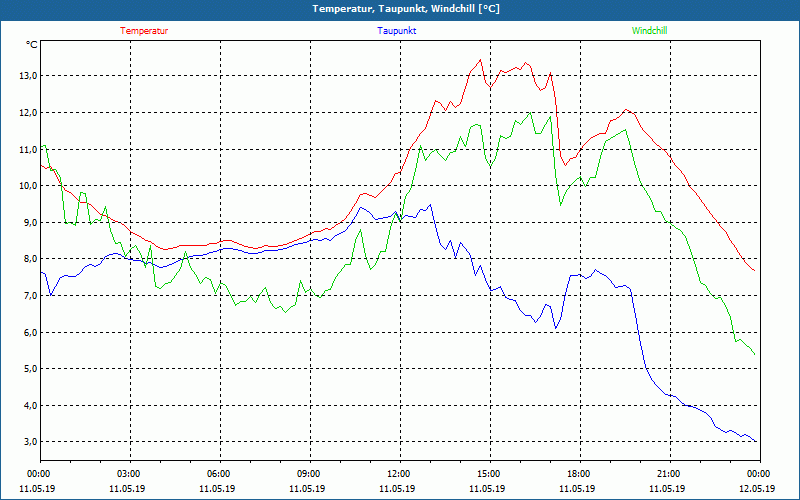Screen dimensions: 800x500
Task: Click the chart title Temperatur, Taupunkt, Windchill
Action: click(406, 9)
